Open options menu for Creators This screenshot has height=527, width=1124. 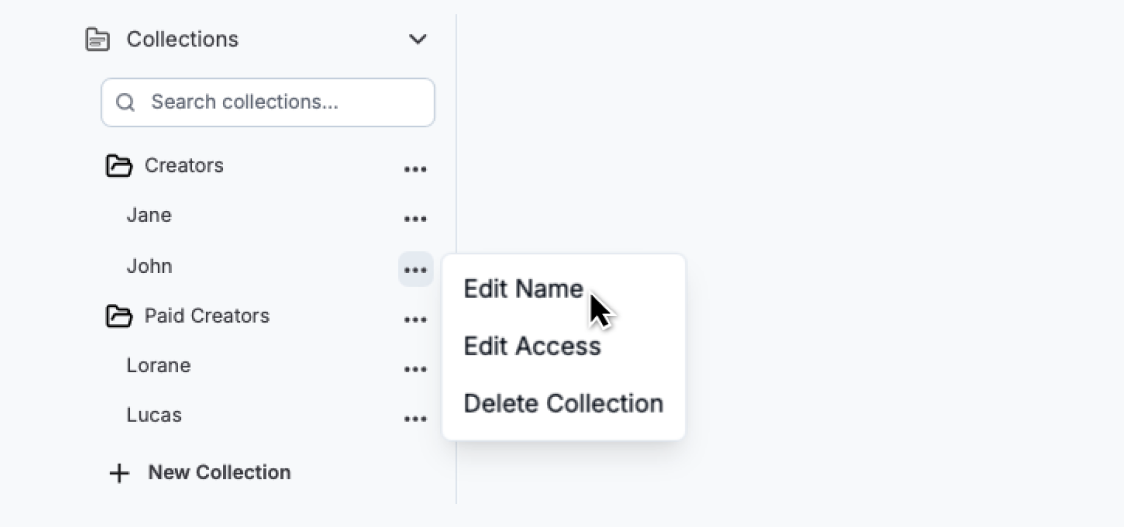(x=415, y=169)
